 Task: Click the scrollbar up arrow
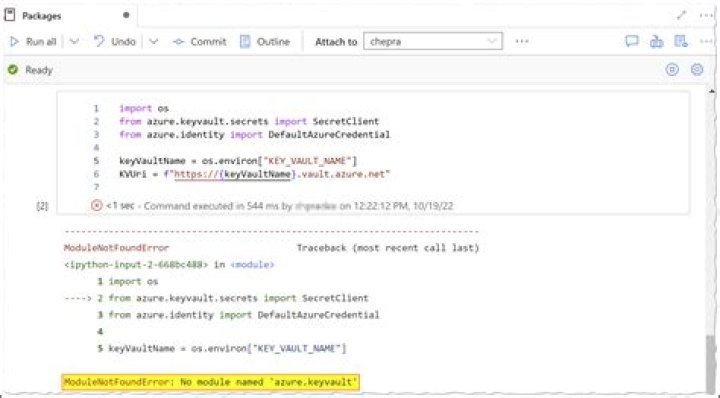pos(712,92)
